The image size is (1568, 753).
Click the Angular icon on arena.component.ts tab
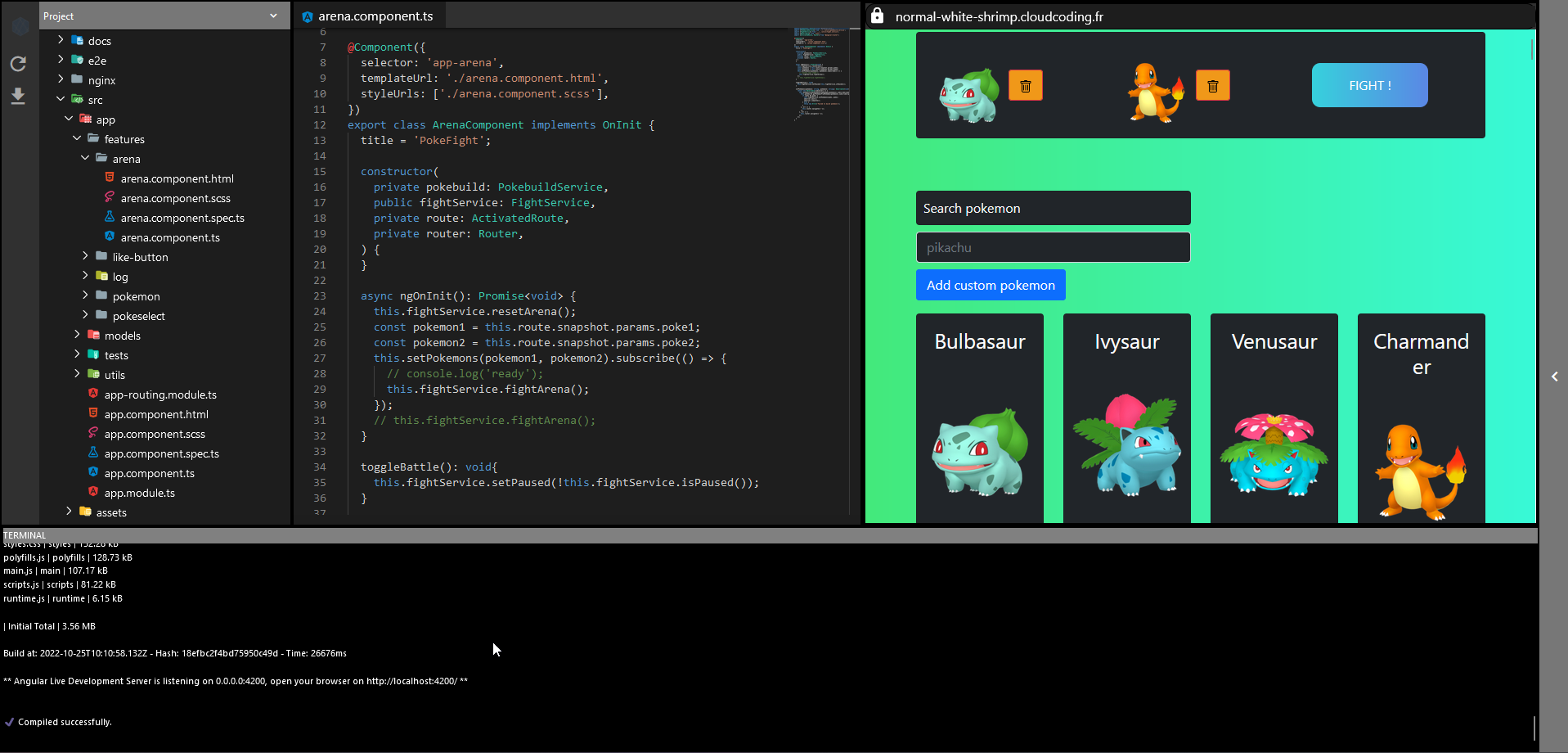pos(308,16)
